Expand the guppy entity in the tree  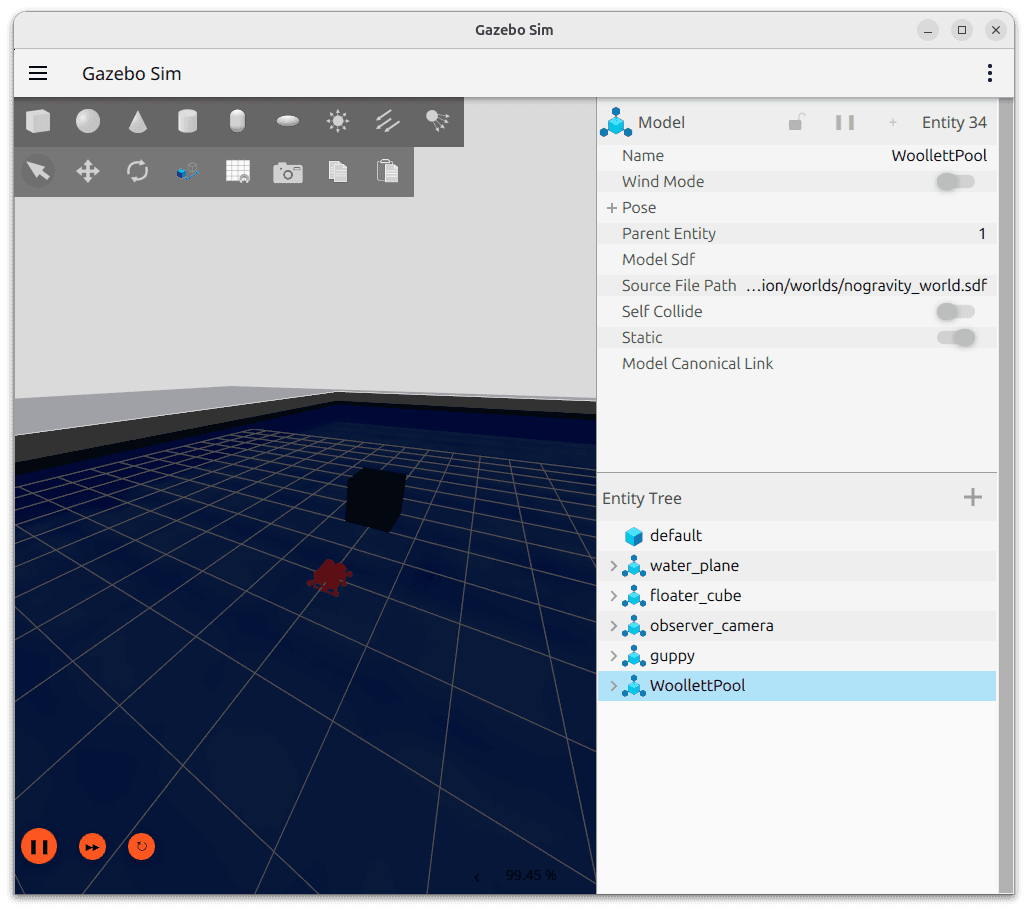click(x=613, y=655)
